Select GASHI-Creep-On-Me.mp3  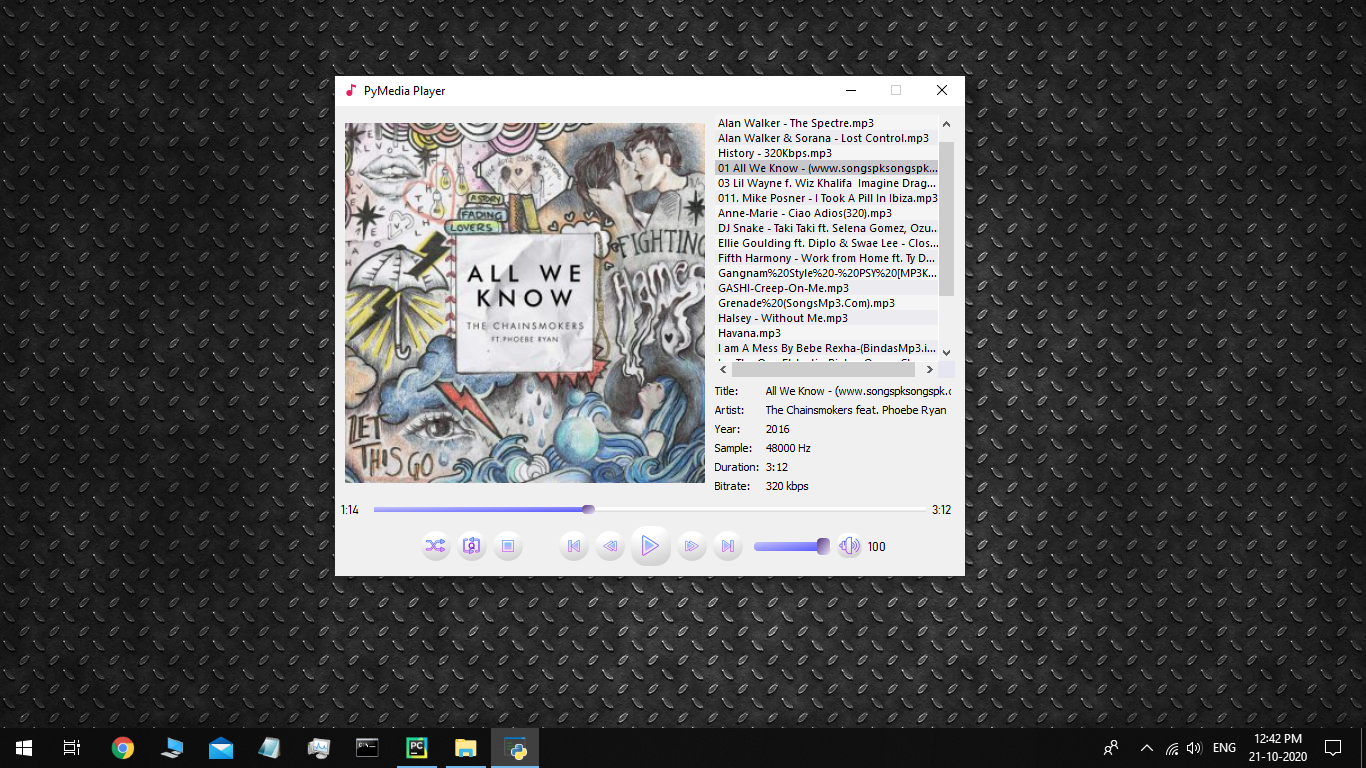pos(826,288)
